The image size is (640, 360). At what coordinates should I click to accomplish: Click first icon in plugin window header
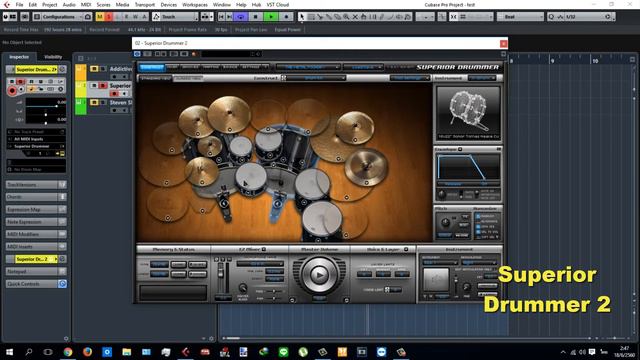click(x=137, y=54)
